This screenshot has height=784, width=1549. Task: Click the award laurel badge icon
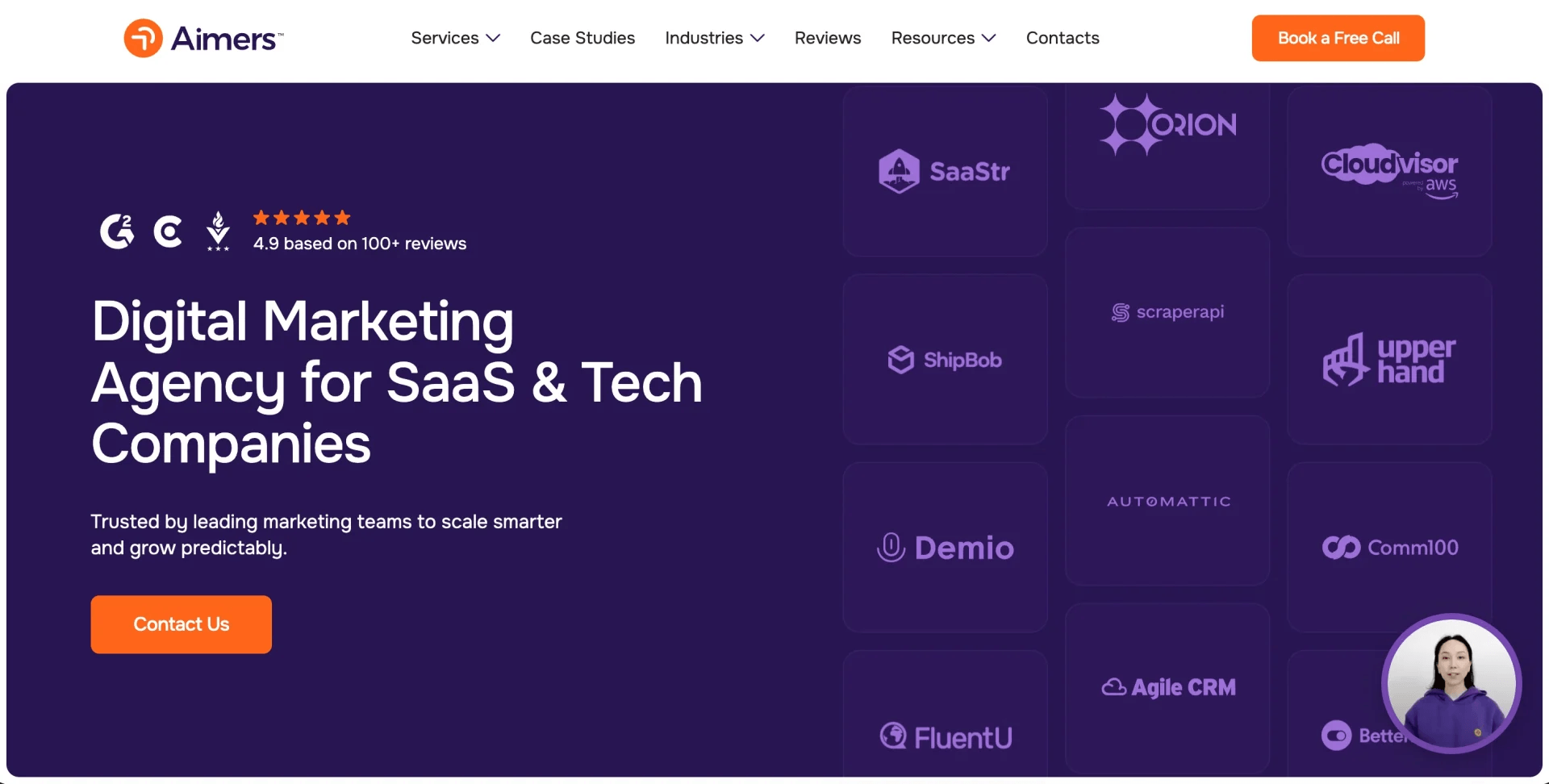click(x=218, y=231)
